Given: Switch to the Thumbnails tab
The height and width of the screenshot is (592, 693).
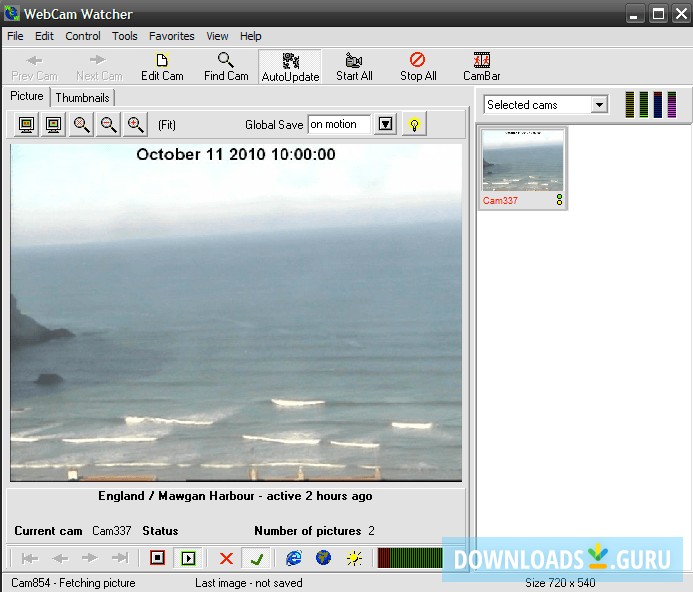Looking at the screenshot, I should tap(82, 98).
